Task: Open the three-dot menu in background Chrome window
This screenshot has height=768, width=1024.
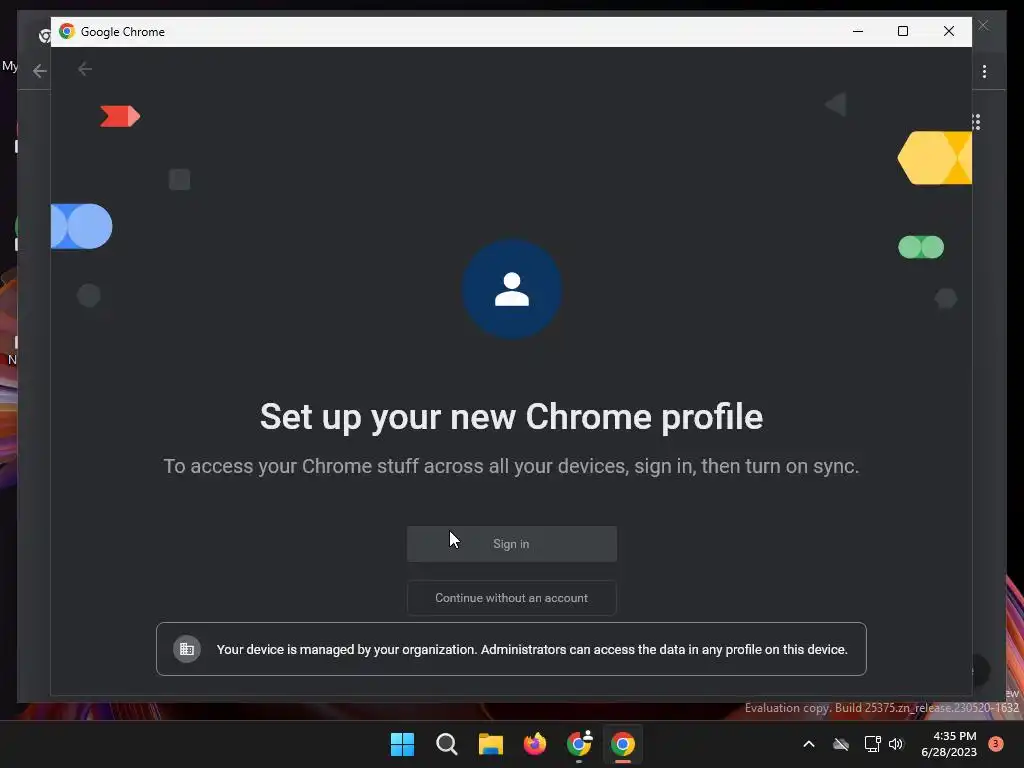Action: coord(984,71)
